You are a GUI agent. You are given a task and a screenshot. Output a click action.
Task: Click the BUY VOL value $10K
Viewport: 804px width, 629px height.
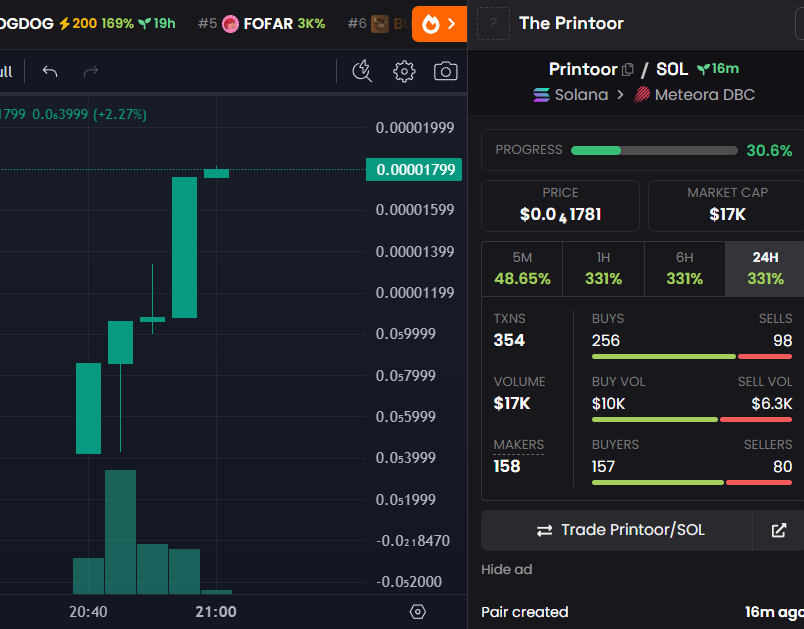pos(608,403)
